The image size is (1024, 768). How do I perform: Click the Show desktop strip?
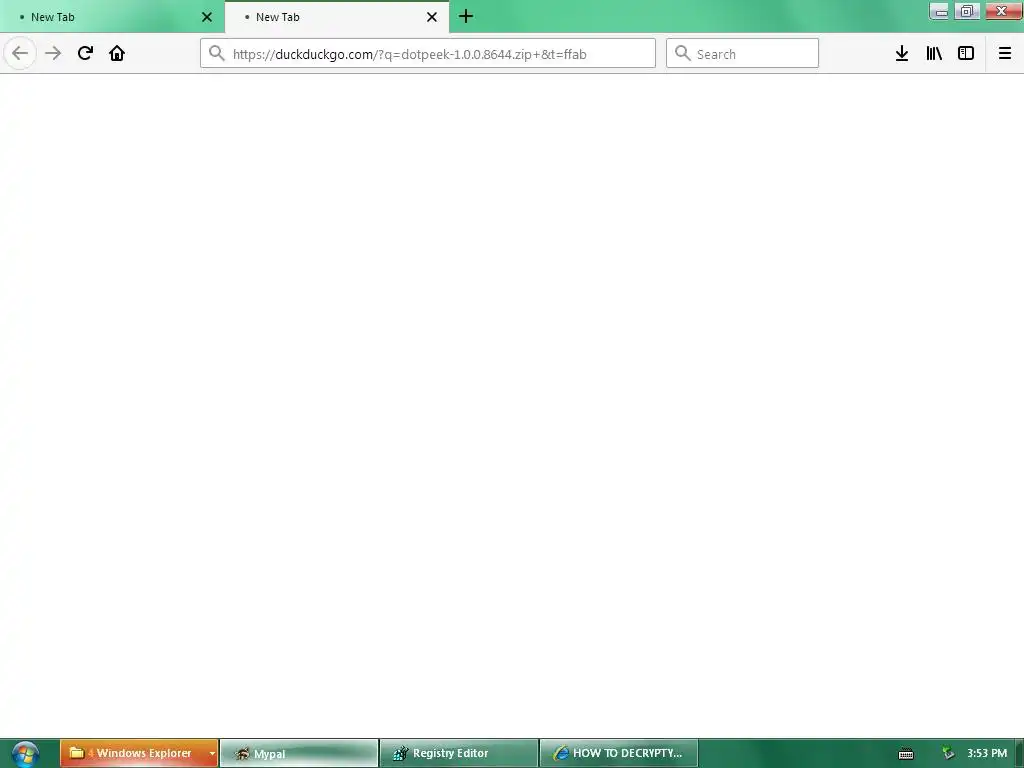(x=1019, y=753)
